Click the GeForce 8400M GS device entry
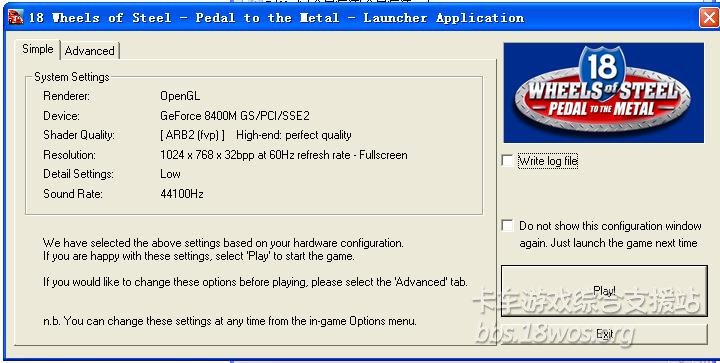720x363 pixels. pyautogui.click(x=235, y=116)
